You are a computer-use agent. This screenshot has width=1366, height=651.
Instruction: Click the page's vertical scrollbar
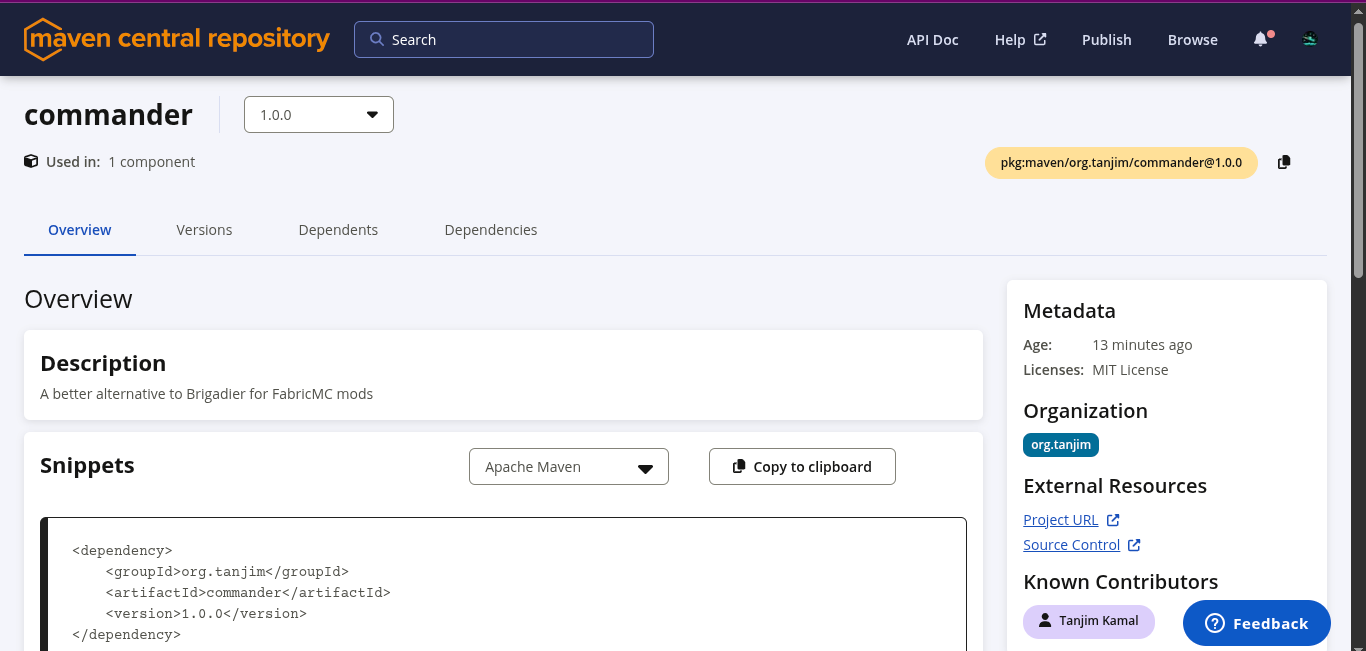point(1358,150)
